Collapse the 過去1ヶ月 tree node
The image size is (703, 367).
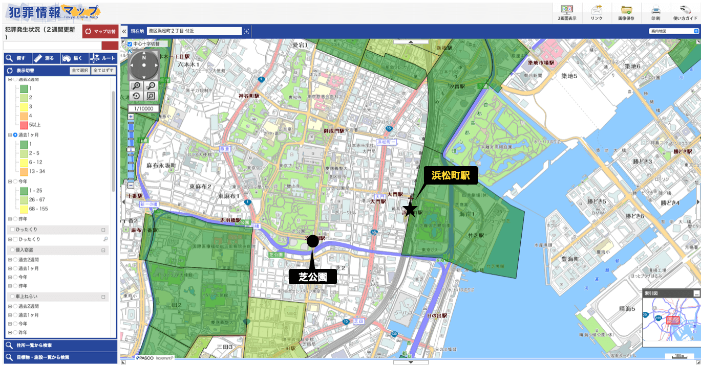pyautogui.click(x=10, y=135)
